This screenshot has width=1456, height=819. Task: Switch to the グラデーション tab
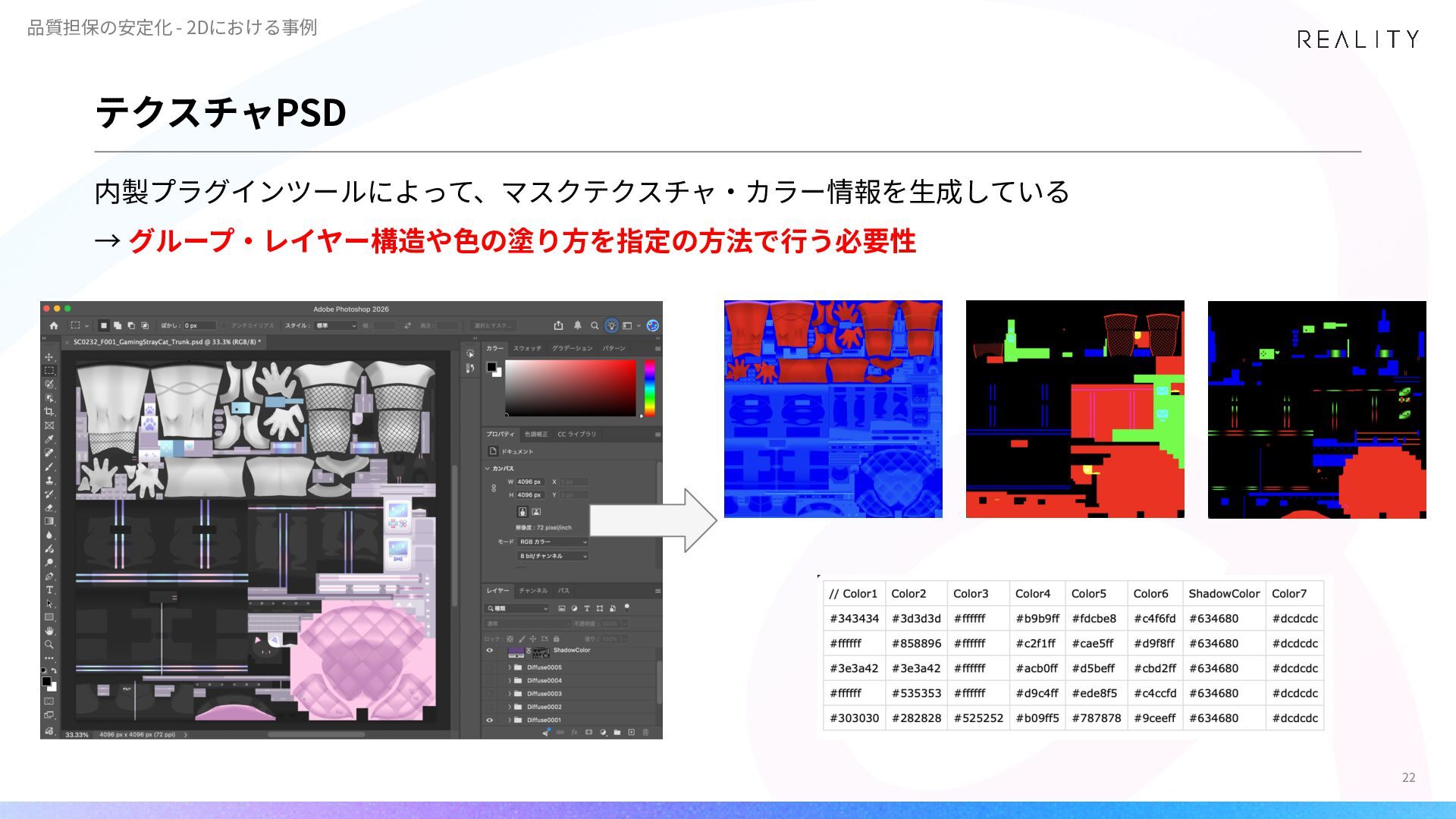point(573,348)
